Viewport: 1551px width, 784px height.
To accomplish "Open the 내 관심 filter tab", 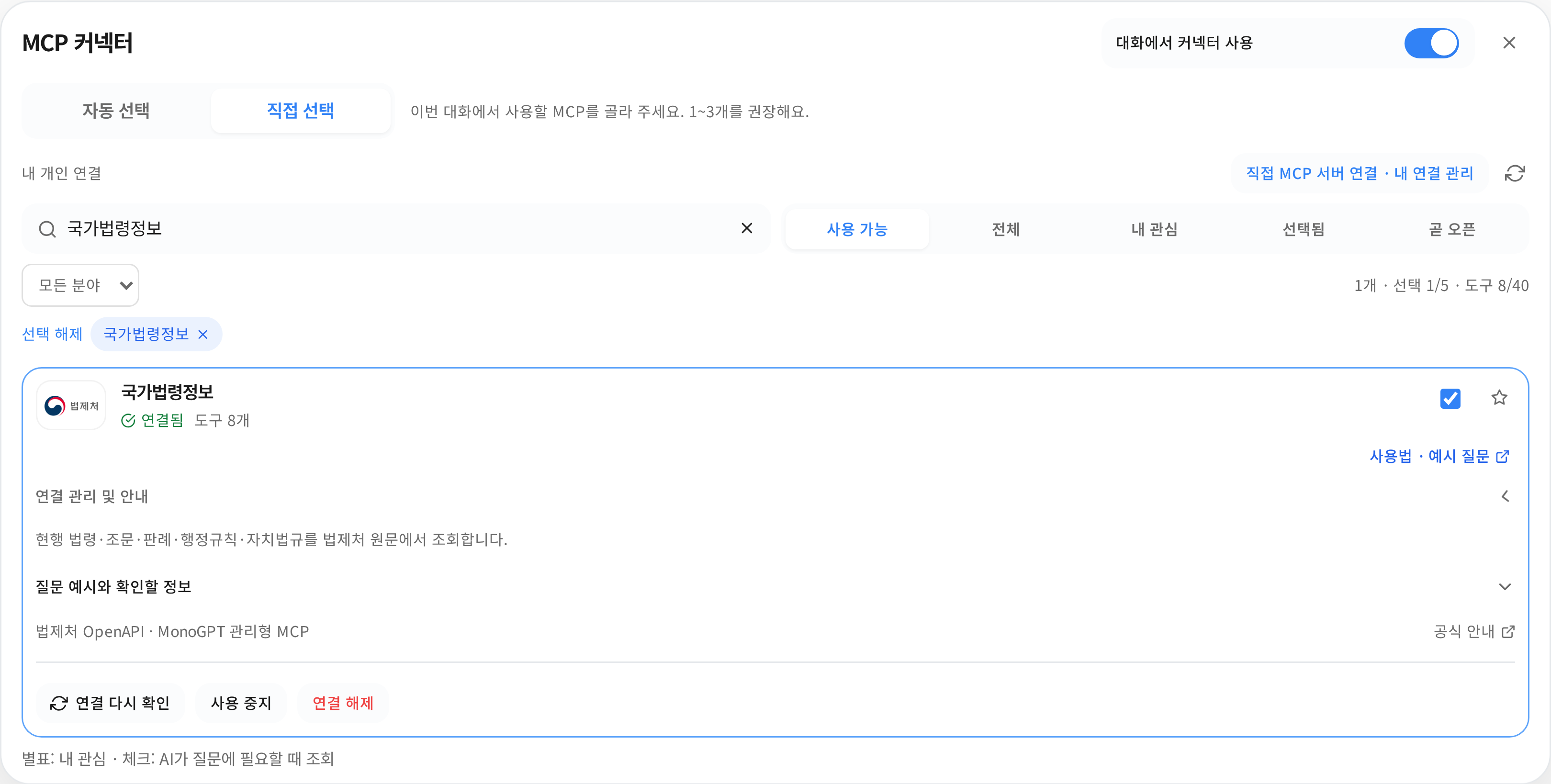I will [1154, 229].
